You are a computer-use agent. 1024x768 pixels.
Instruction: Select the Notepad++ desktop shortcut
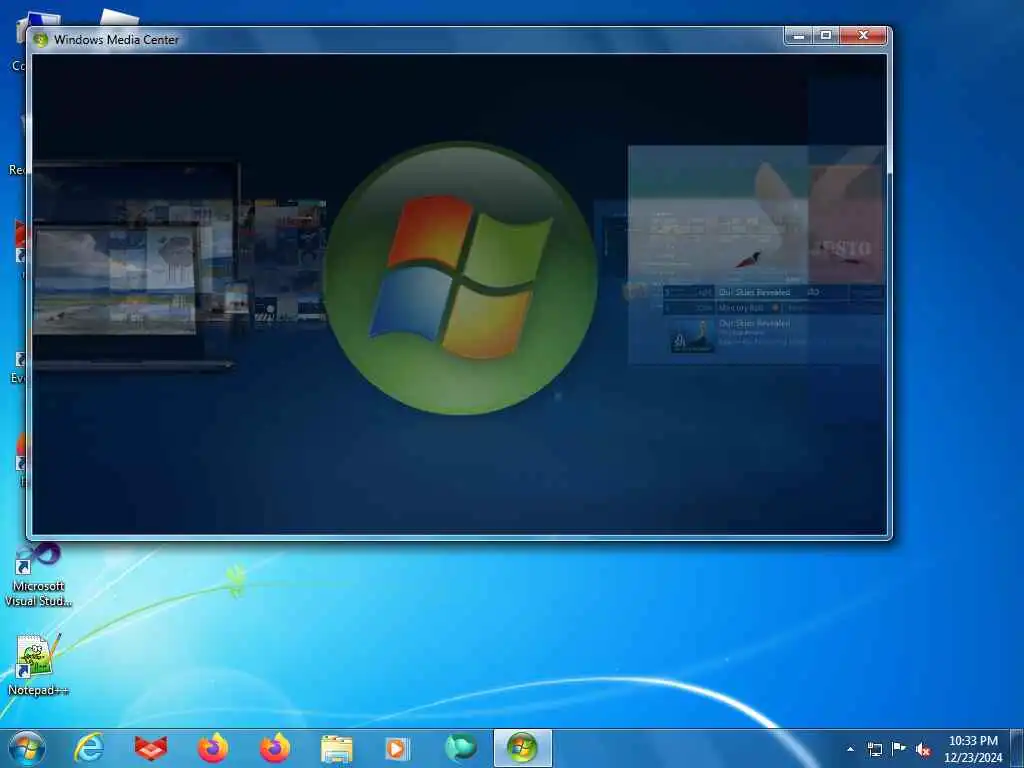(37, 664)
